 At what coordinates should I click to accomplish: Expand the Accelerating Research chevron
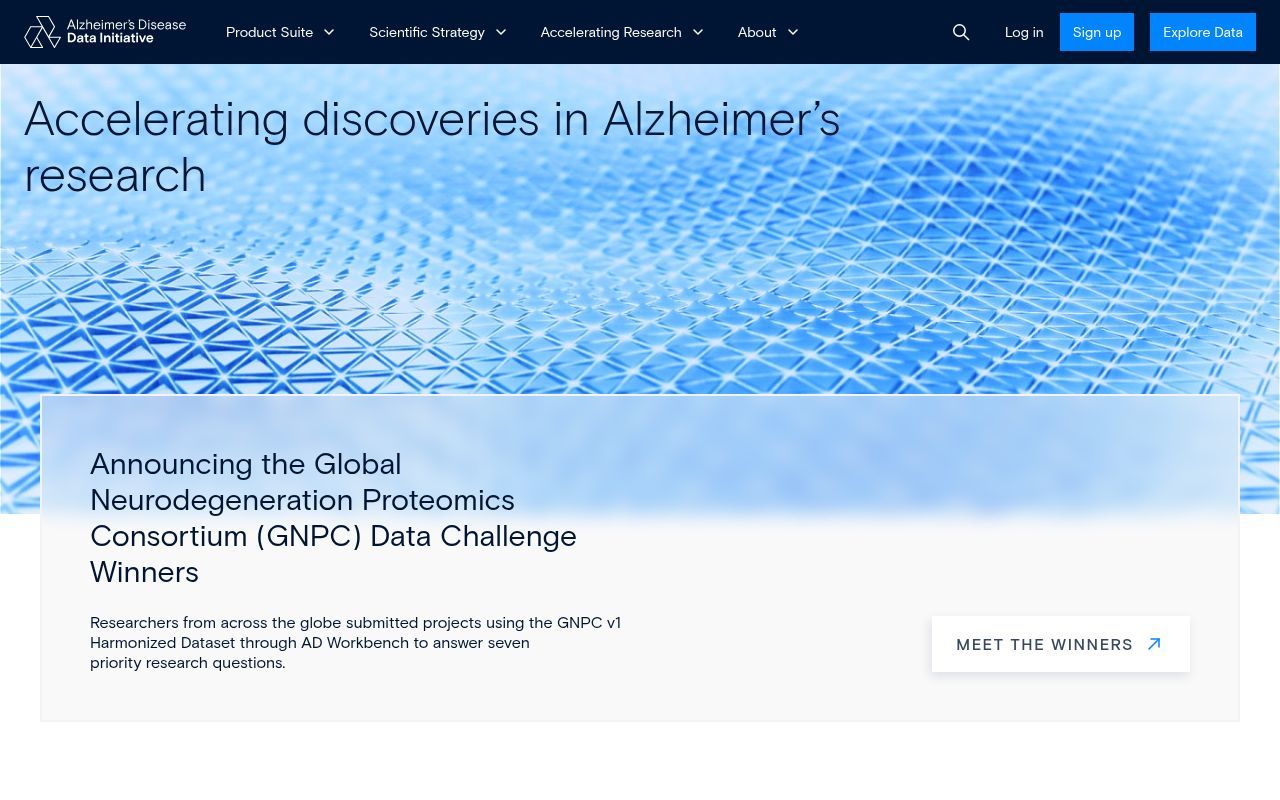click(x=698, y=32)
